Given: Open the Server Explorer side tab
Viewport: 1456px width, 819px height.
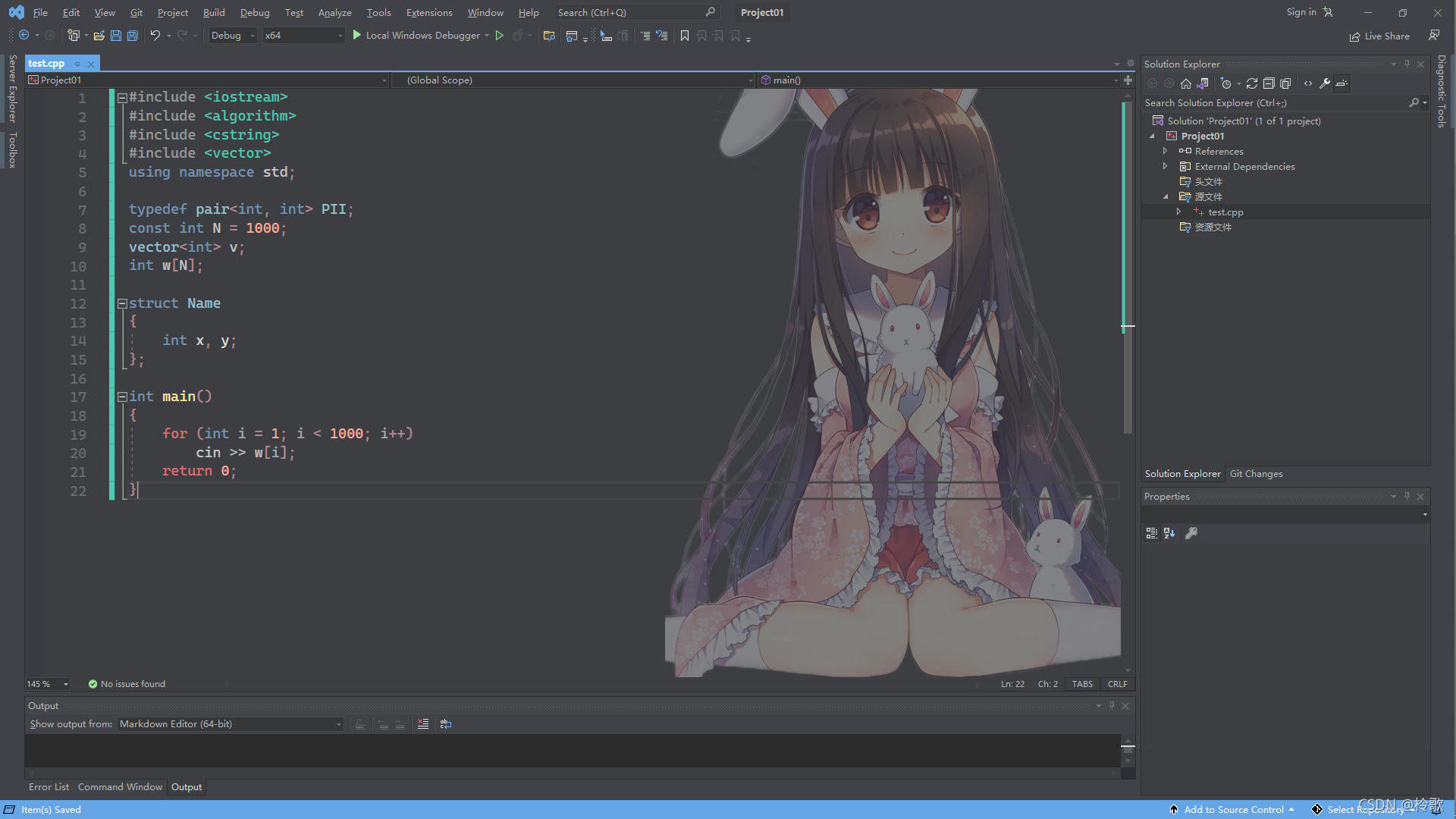Looking at the screenshot, I should click(12, 88).
